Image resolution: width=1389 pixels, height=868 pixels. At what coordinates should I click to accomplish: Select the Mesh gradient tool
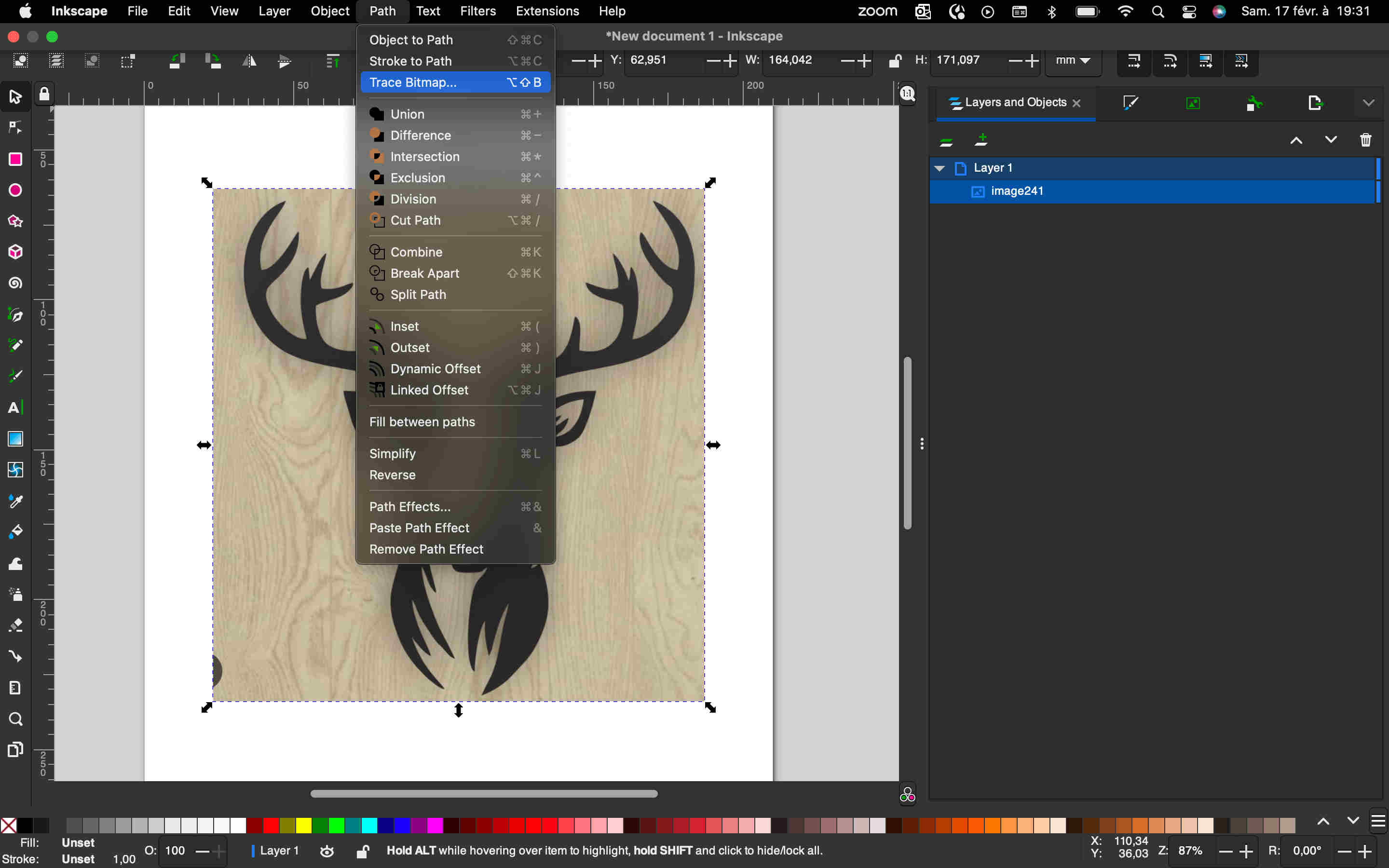pos(15,470)
